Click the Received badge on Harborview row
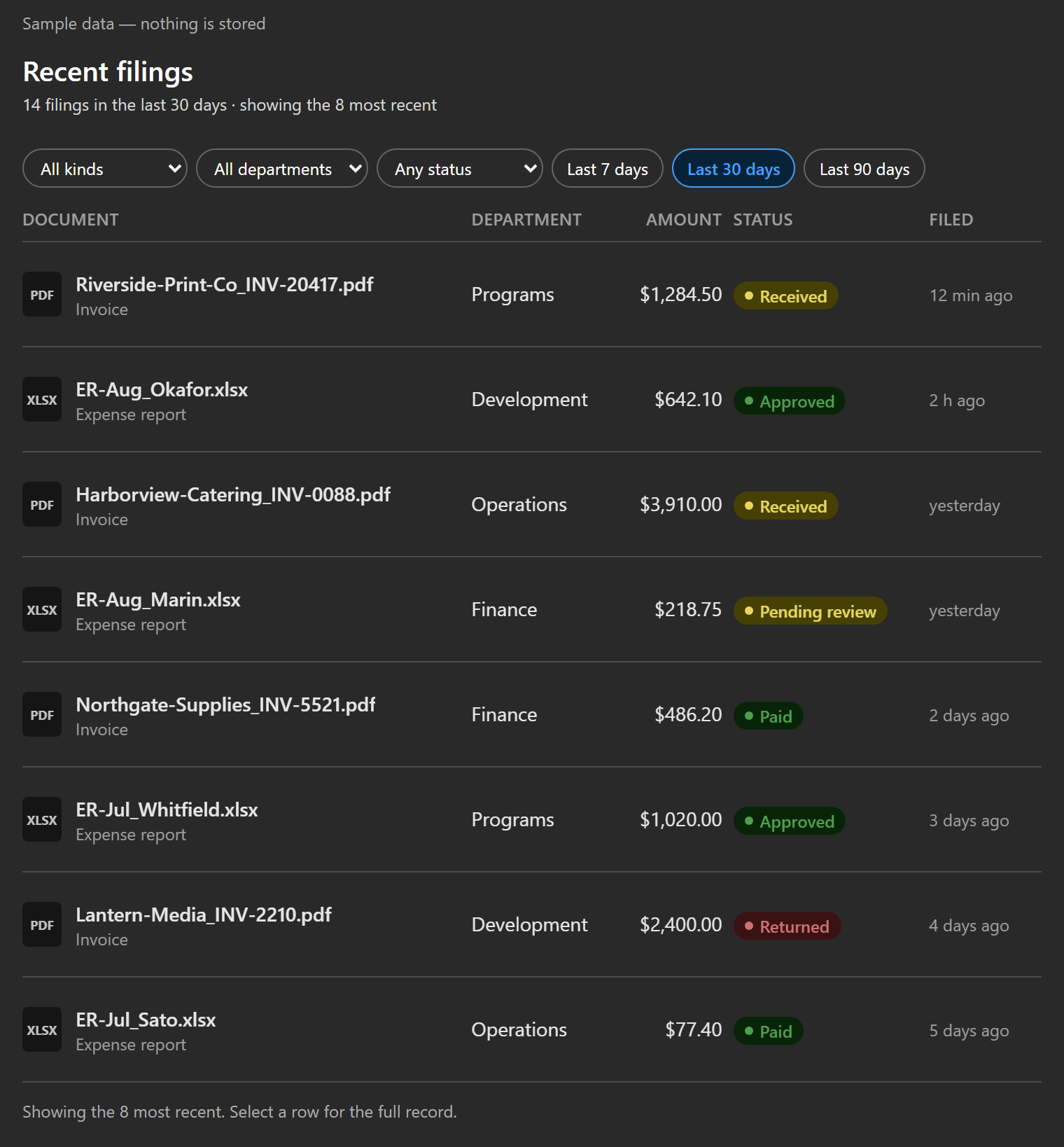This screenshot has width=1064, height=1147. click(785, 506)
